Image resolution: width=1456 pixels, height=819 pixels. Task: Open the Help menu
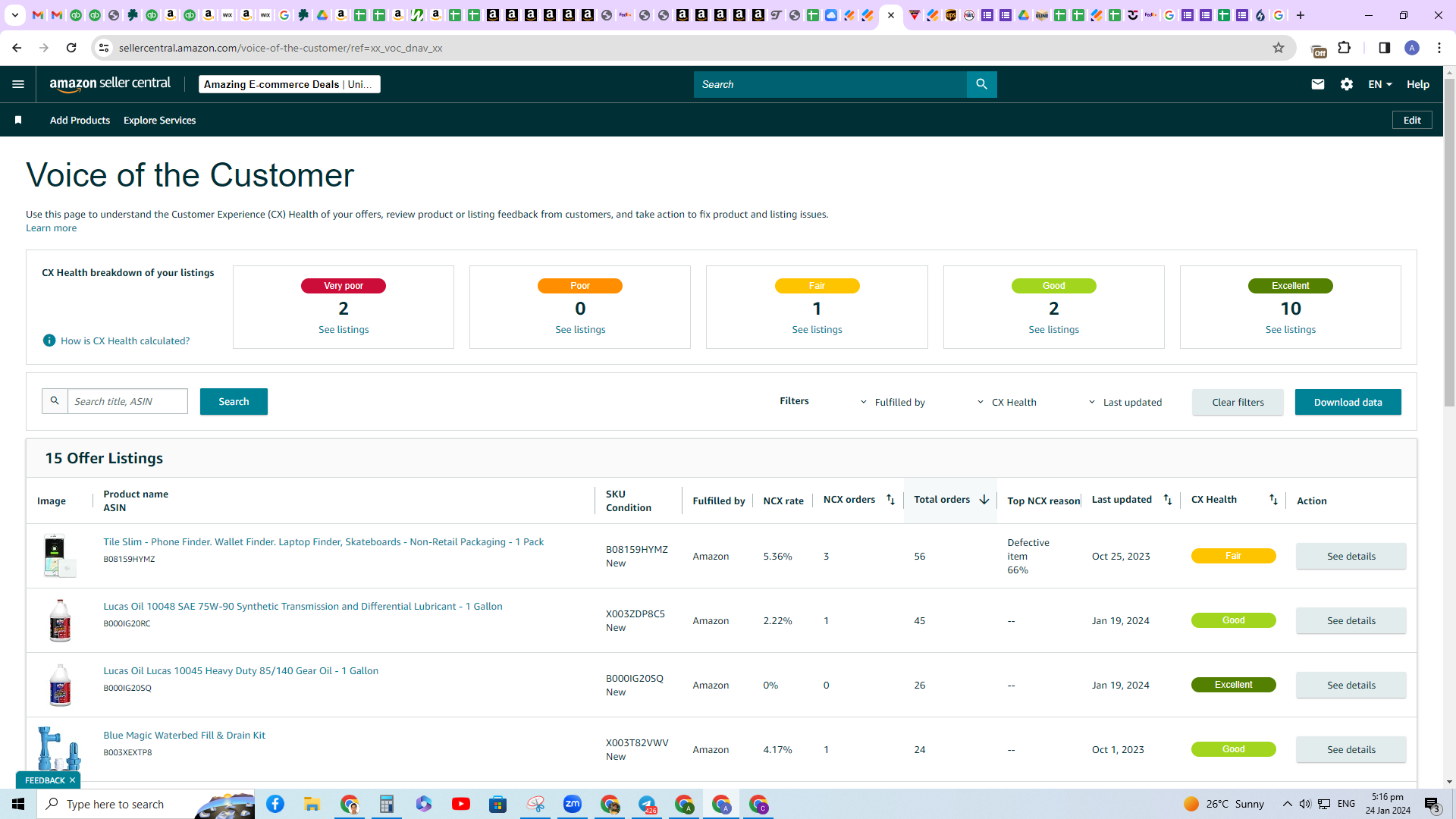click(x=1418, y=84)
